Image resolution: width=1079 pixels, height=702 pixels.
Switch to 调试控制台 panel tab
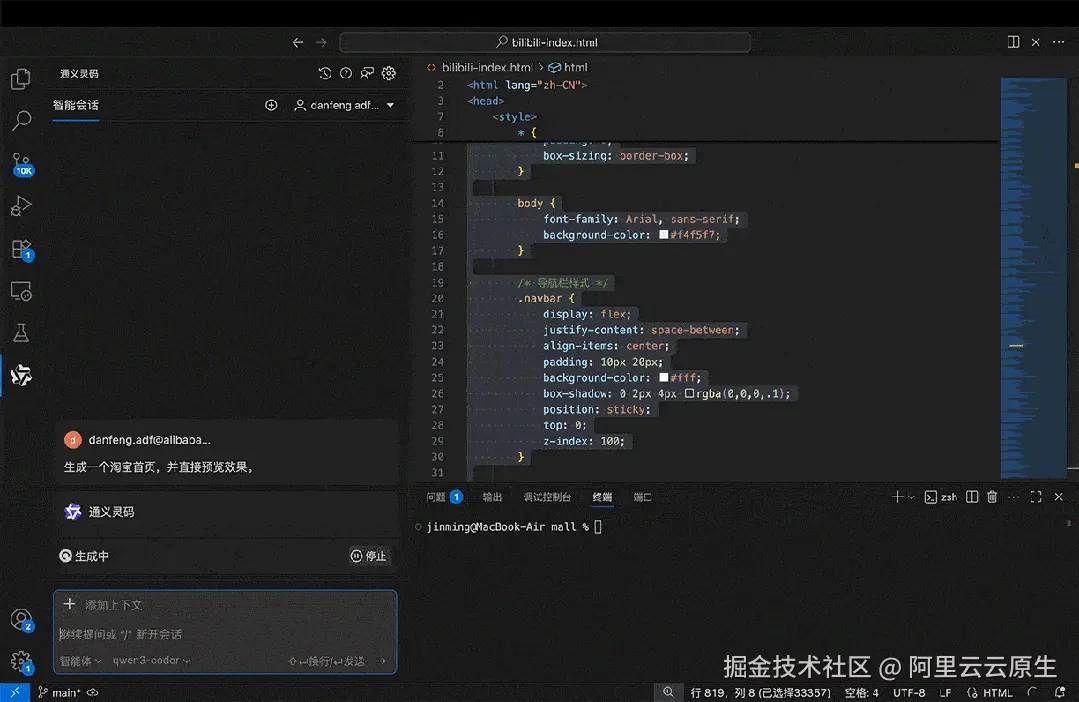[x=547, y=497]
